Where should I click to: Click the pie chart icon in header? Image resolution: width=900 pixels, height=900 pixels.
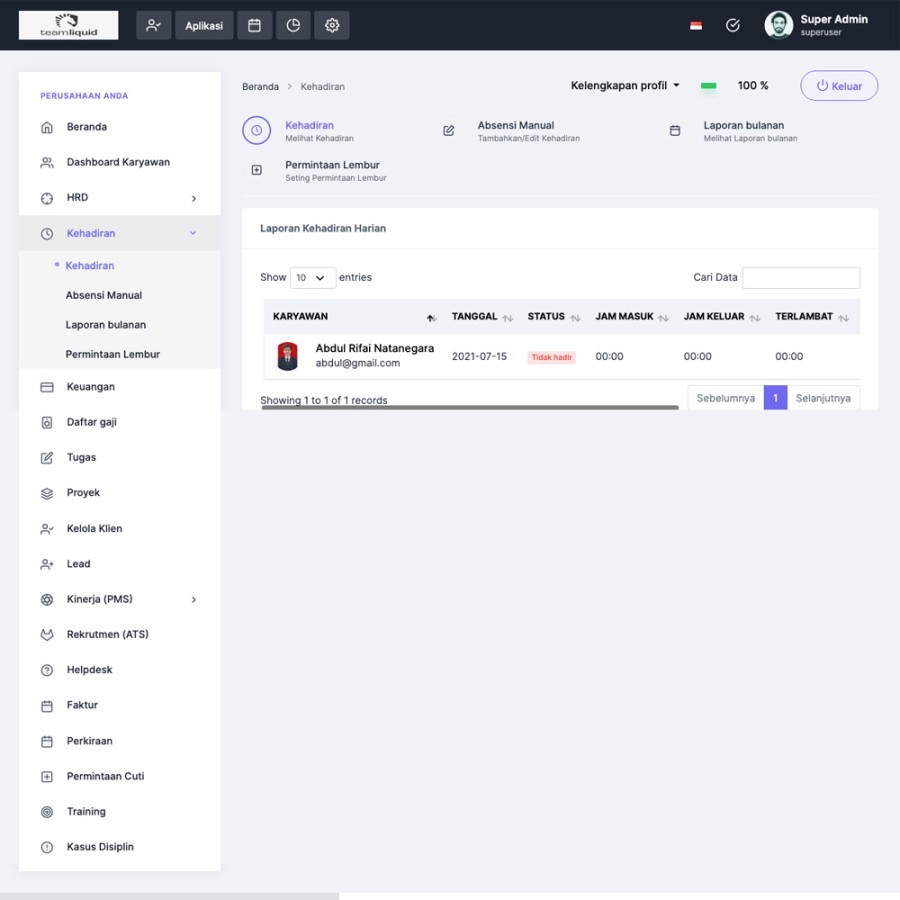[x=293, y=25]
